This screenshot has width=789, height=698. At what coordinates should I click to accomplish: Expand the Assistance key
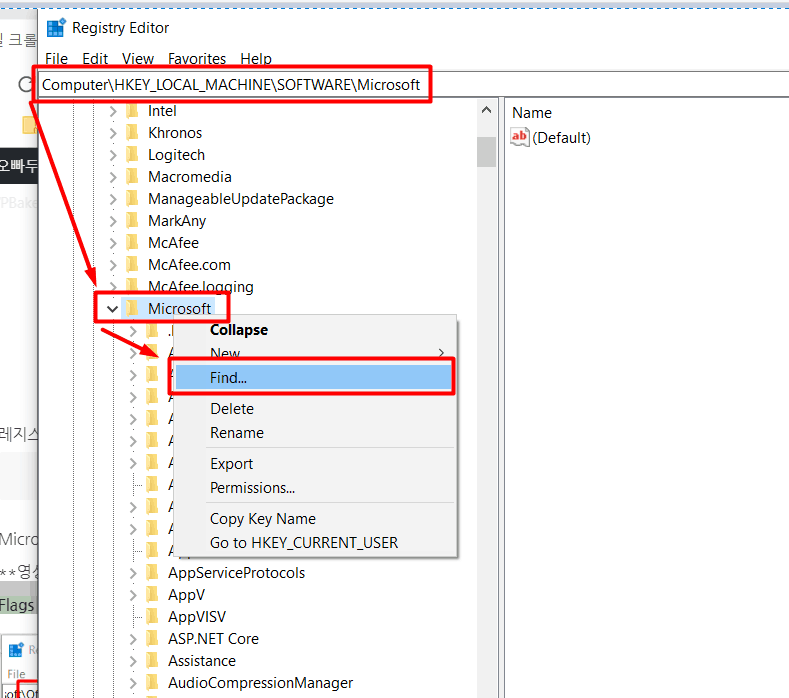tap(133, 661)
